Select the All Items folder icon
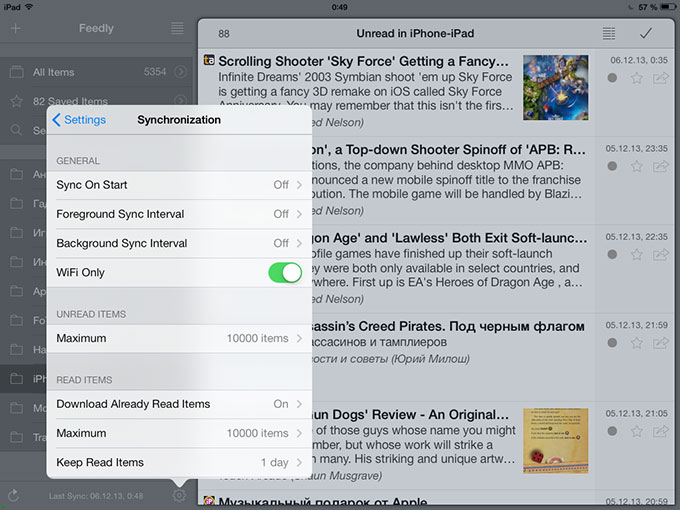The image size is (680, 510). click(16, 72)
